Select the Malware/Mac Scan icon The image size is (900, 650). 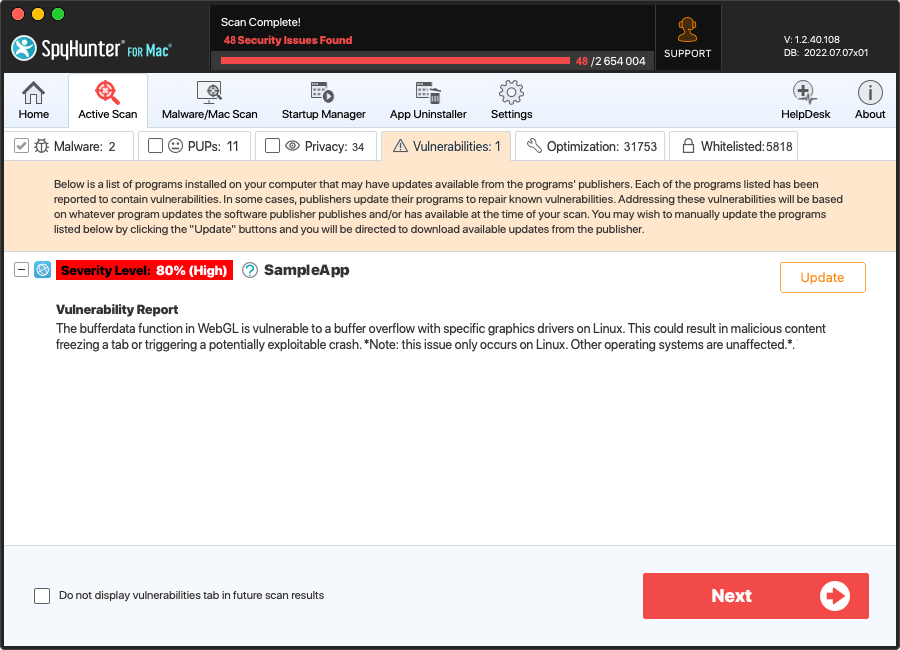click(209, 101)
